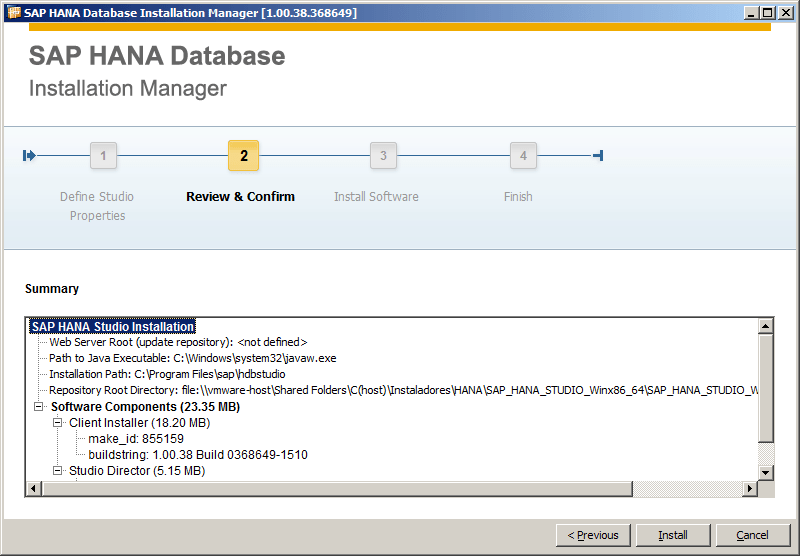Select the SAP HANA Studio Installation root item
This screenshot has width=800, height=560.
pyautogui.click(x=112, y=327)
